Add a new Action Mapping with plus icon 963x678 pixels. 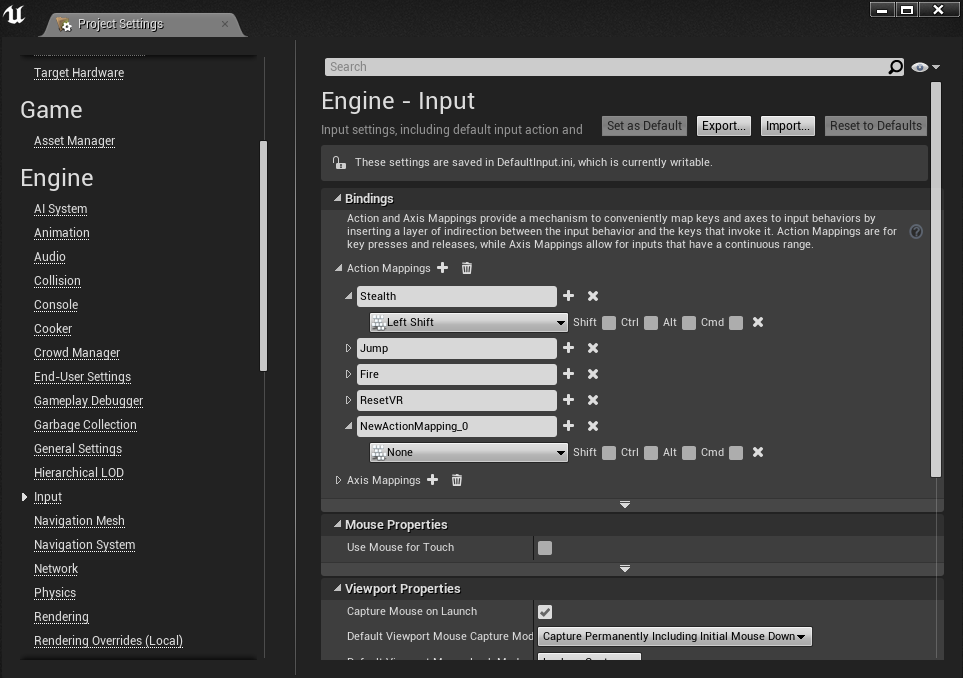[x=442, y=268]
